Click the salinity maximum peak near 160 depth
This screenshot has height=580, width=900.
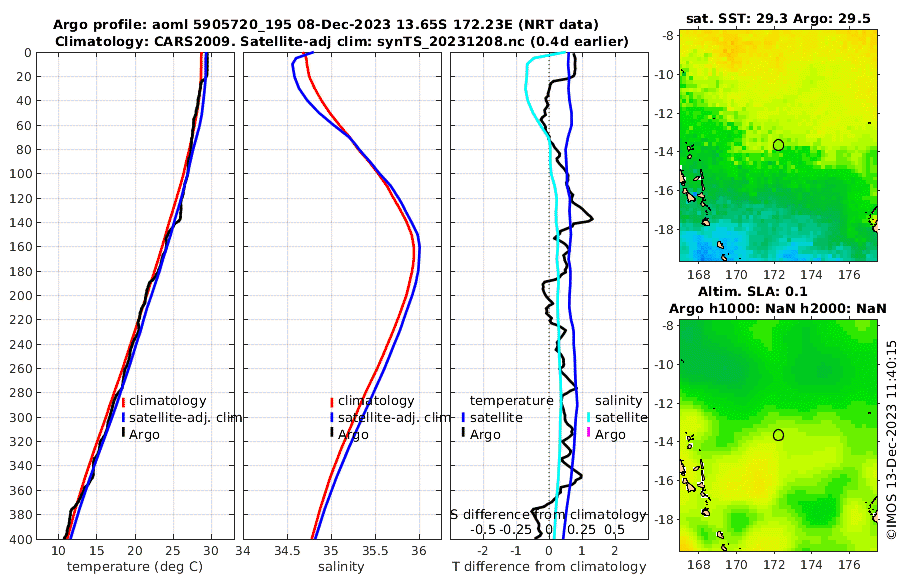(417, 247)
